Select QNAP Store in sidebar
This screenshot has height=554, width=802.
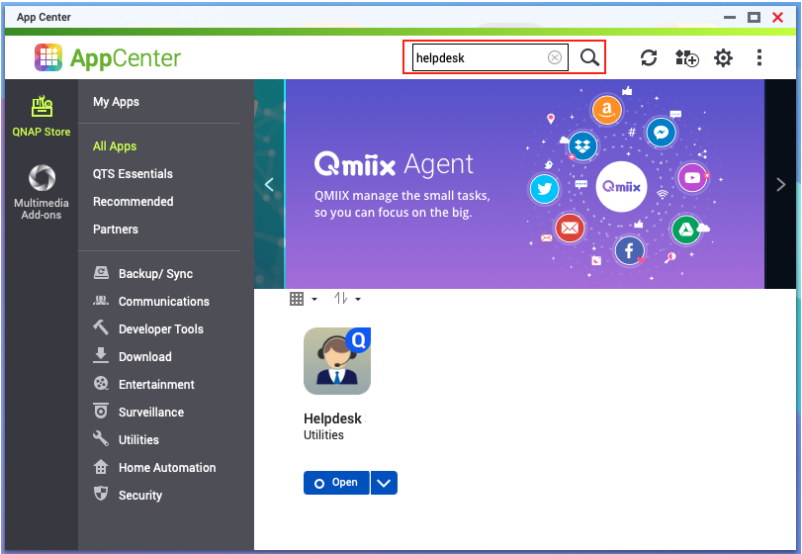pyautogui.click(x=41, y=116)
